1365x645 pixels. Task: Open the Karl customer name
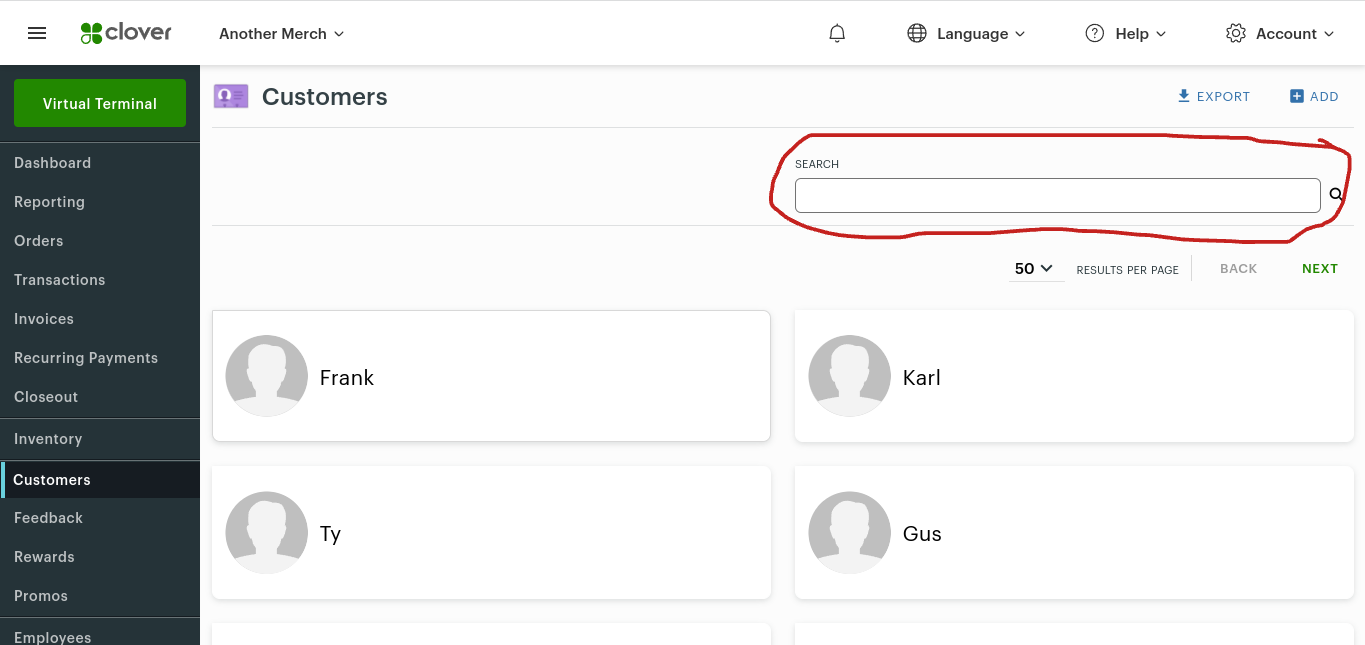click(922, 377)
